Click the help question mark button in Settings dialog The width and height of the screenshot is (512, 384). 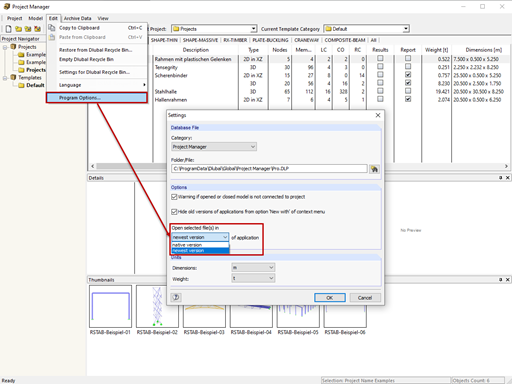tap(176, 297)
